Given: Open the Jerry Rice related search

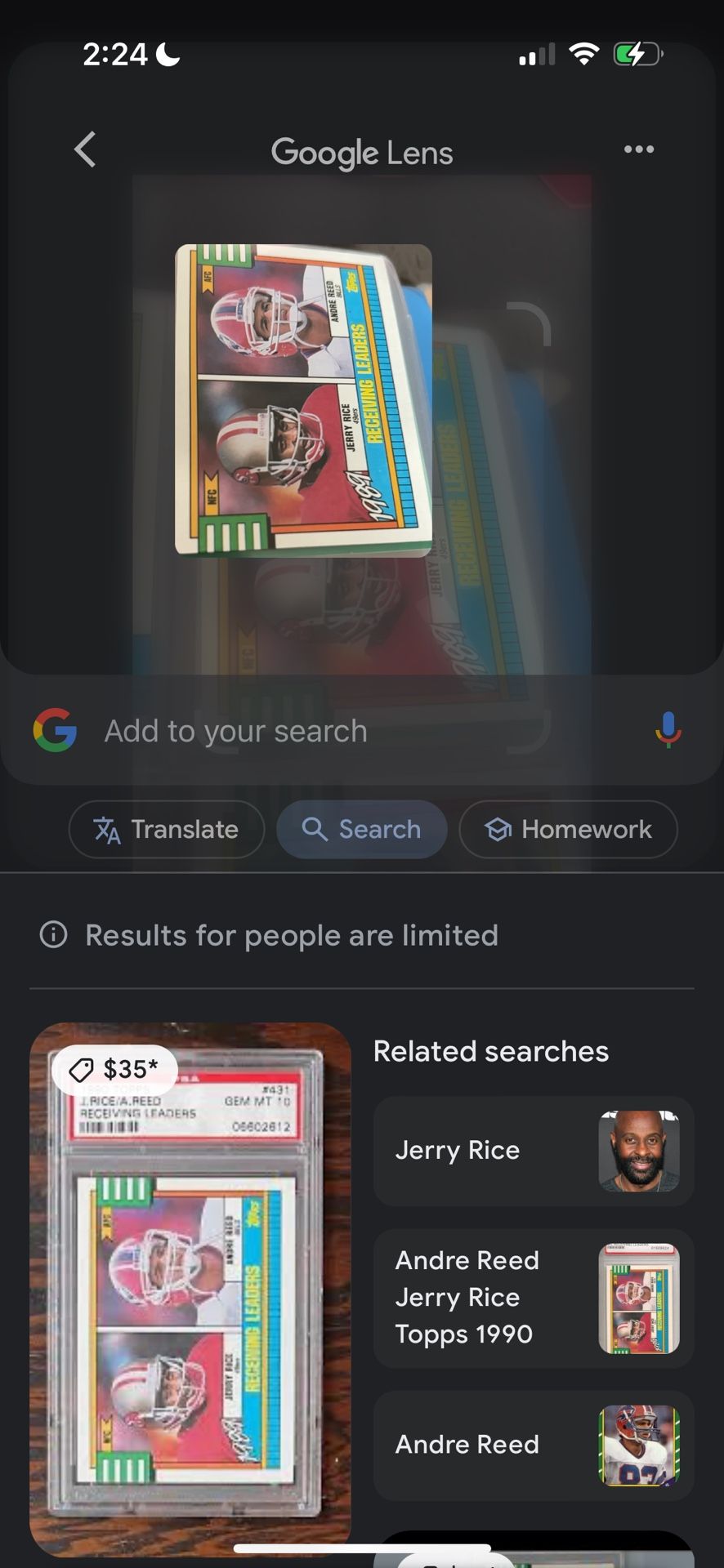Looking at the screenshot, I should coord(534,1151).
